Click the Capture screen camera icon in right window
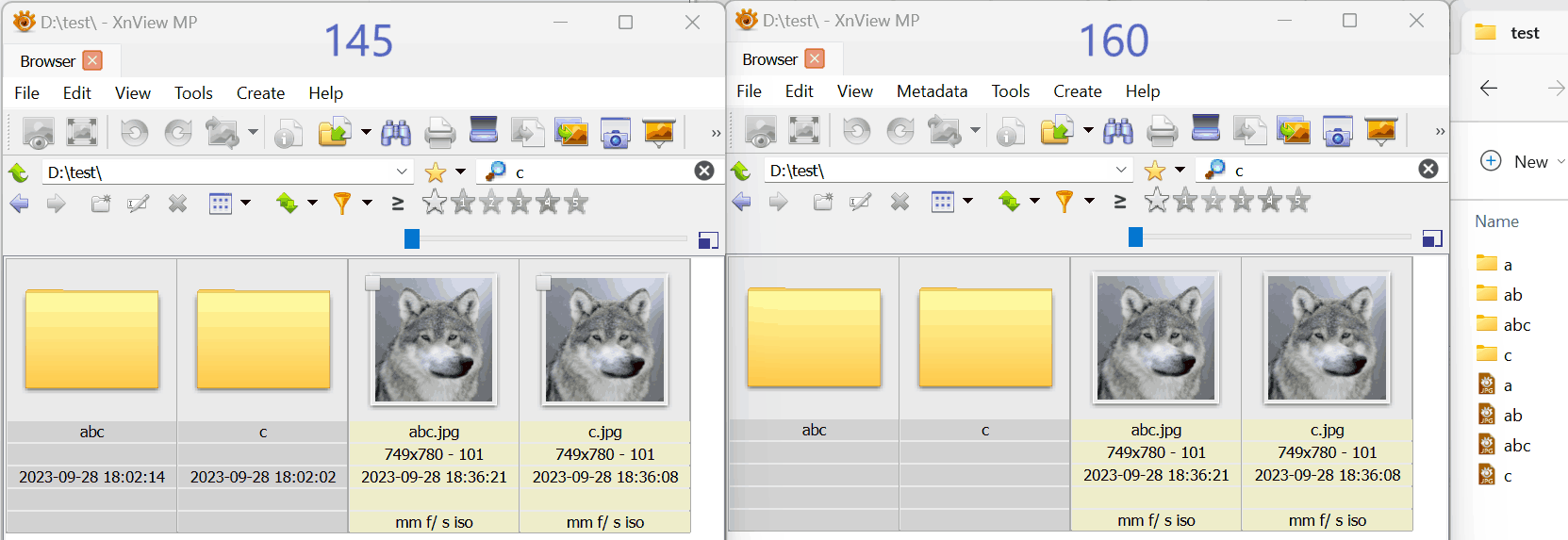Screen dimensions: 1568x540 tap(1337, 132)
